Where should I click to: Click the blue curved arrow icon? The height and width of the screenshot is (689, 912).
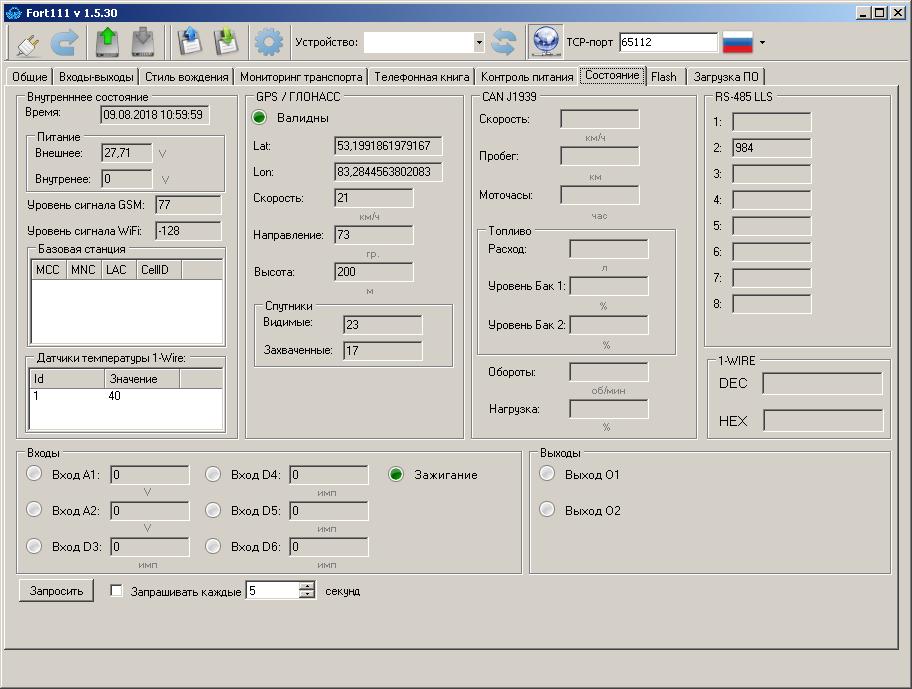64,42
